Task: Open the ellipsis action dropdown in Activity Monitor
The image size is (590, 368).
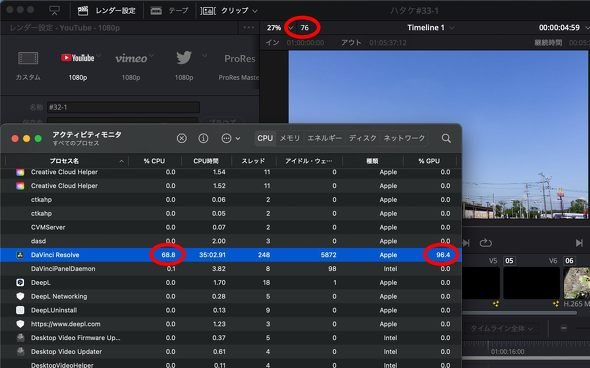Action: [x=230, y=138]
